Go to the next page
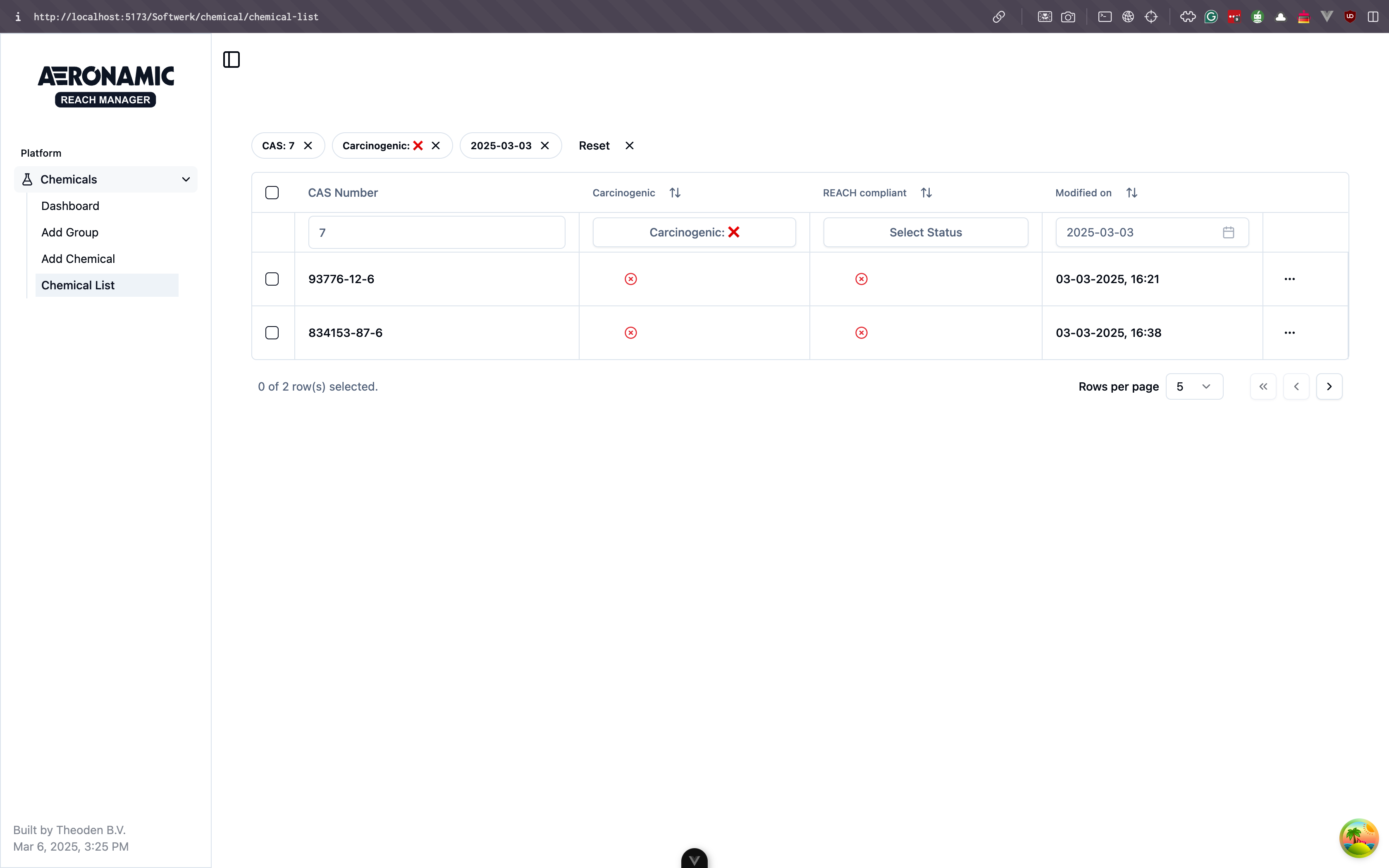The image size is (1389, 868). click(x=1329, y=386)
